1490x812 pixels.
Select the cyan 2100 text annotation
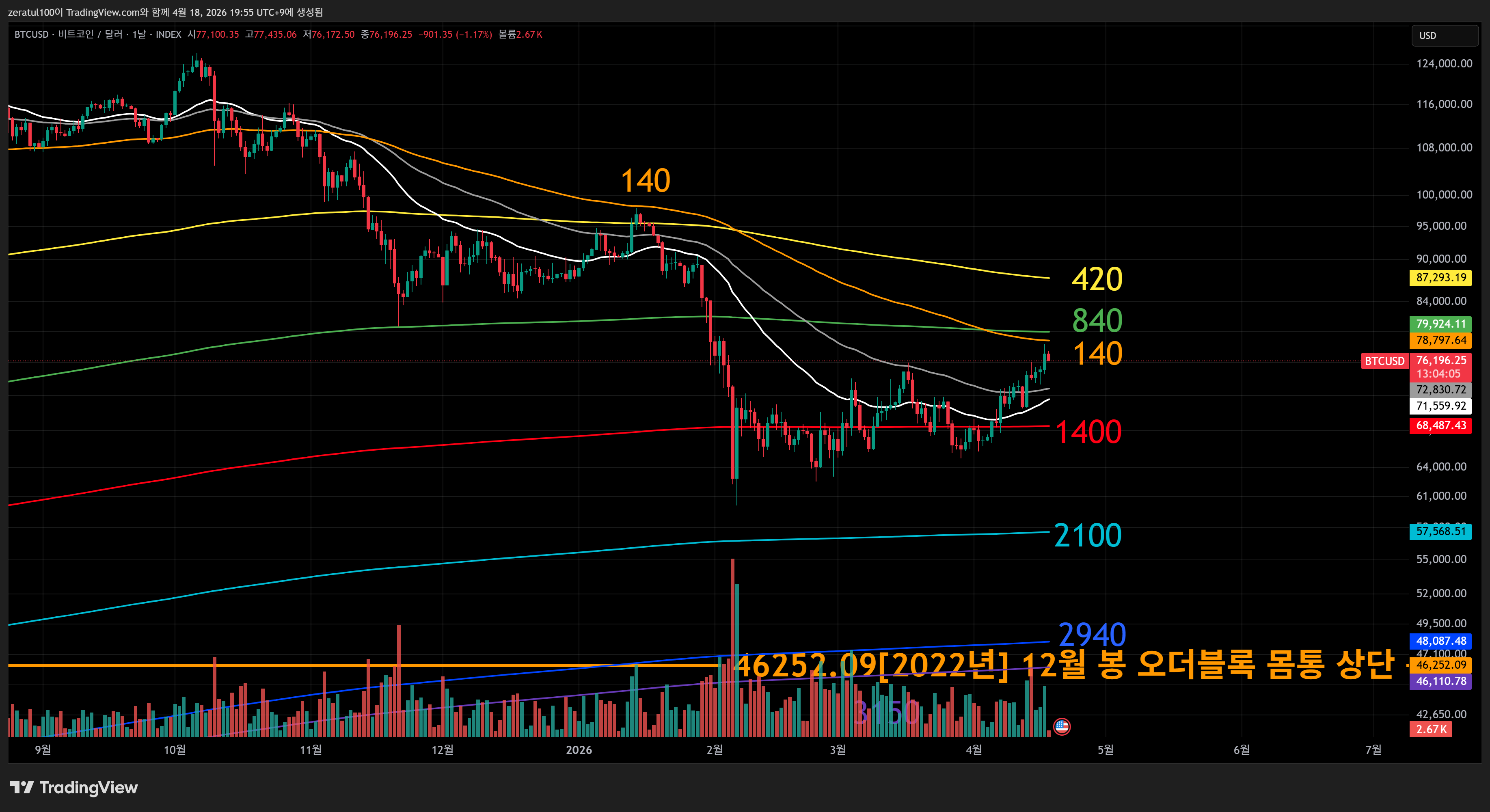[1088, 536]
